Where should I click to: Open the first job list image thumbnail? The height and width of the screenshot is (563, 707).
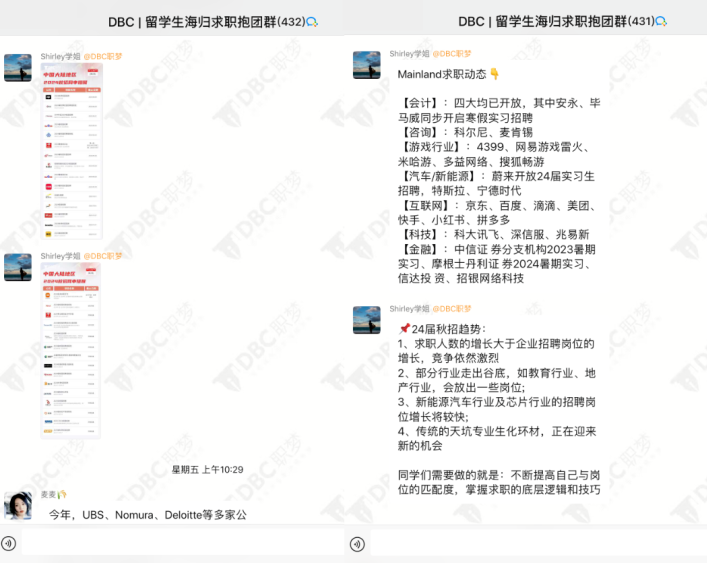(71, 151)
